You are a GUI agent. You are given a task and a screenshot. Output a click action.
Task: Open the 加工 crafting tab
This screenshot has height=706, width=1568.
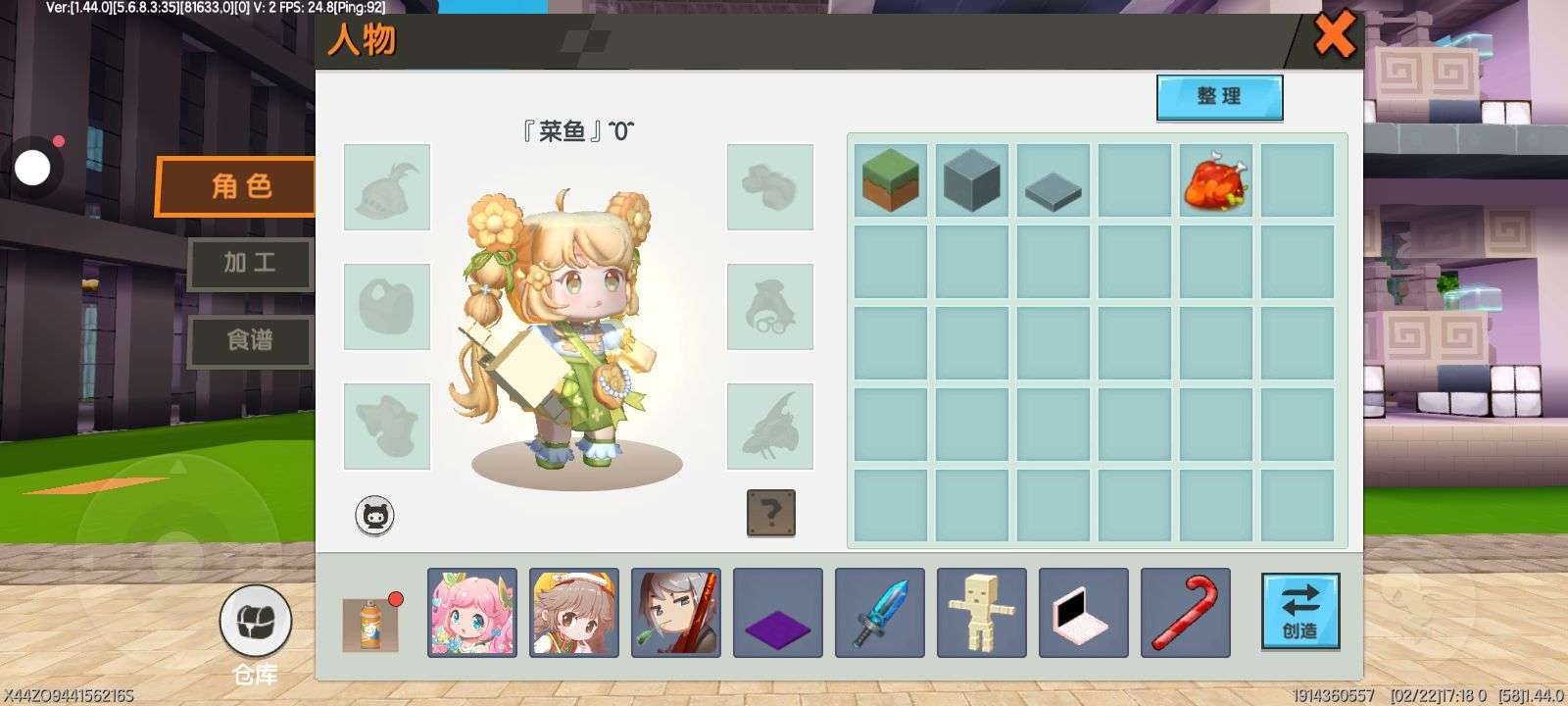250,263
